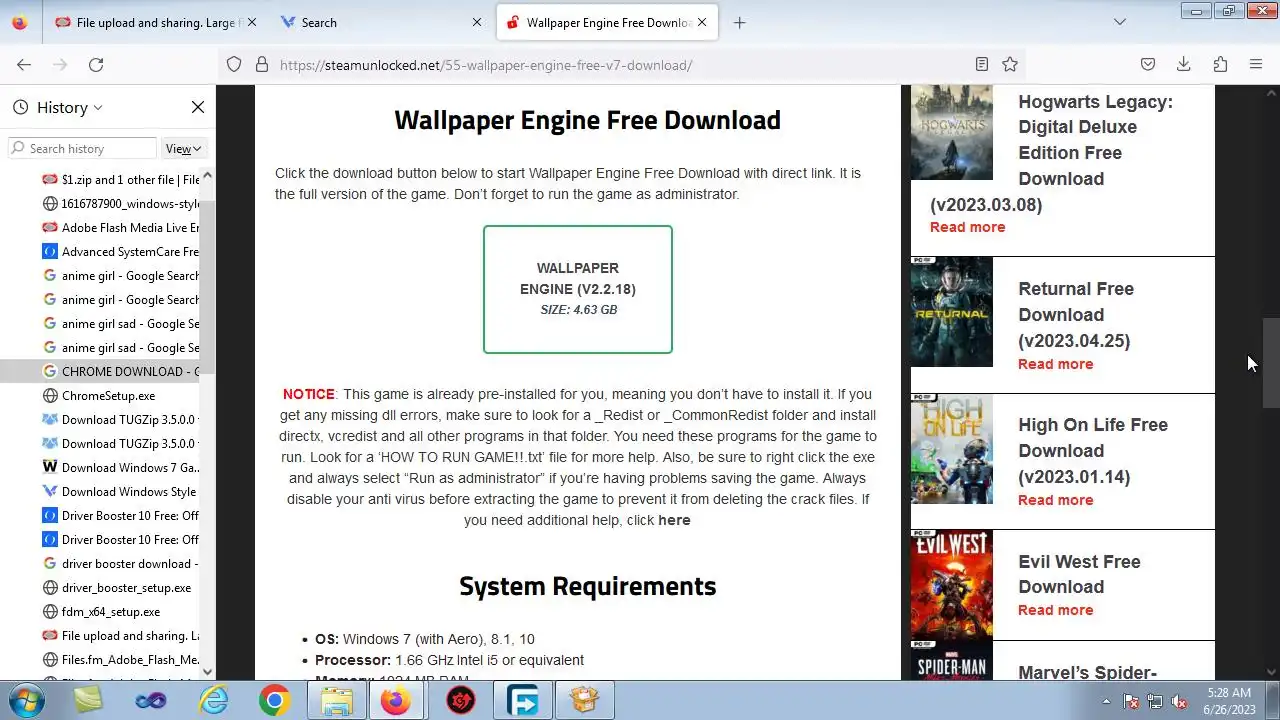Show the Downloads panel
The image size is (1280, 720).
1183,64
